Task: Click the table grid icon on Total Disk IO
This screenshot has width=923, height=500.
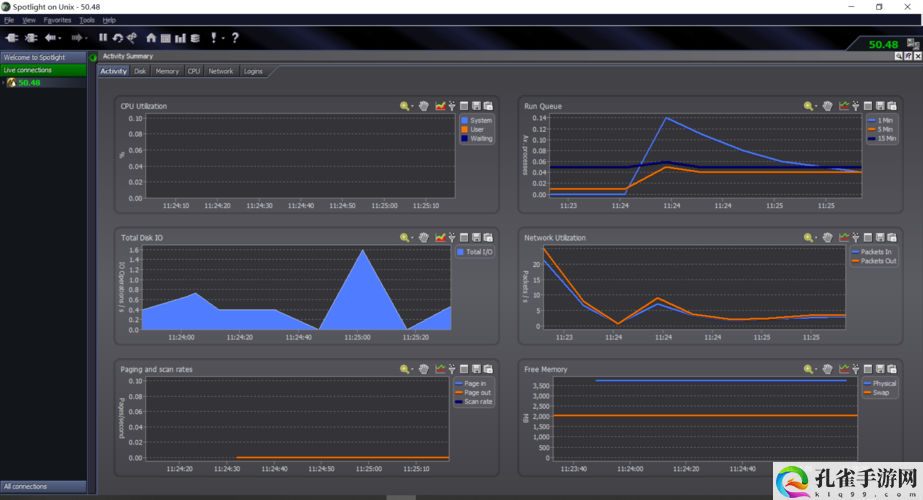Action: click(464, 237)
